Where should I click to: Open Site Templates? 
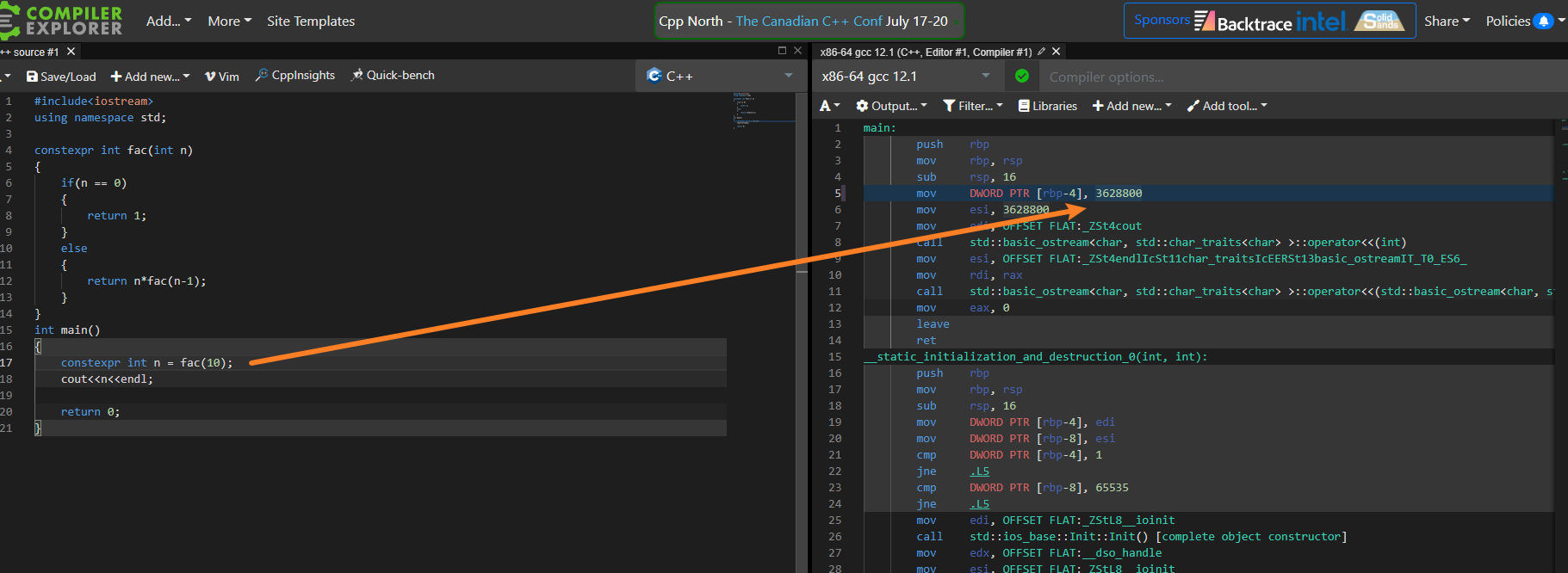click(311, 21)
